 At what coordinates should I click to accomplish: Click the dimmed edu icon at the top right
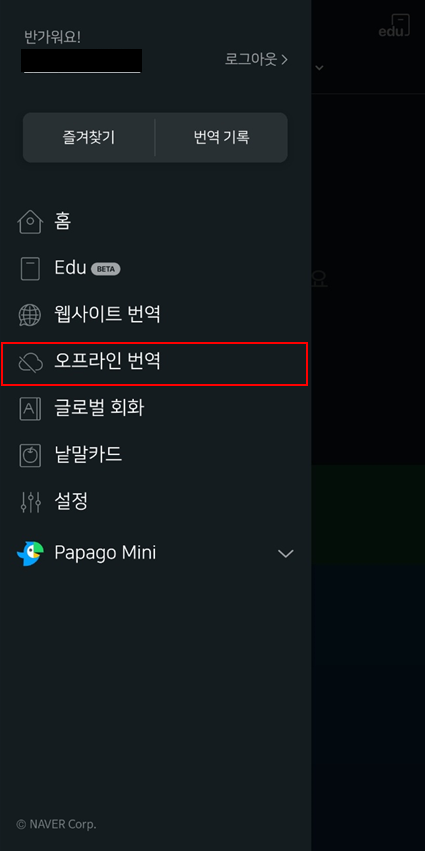[x=394, y=26]
